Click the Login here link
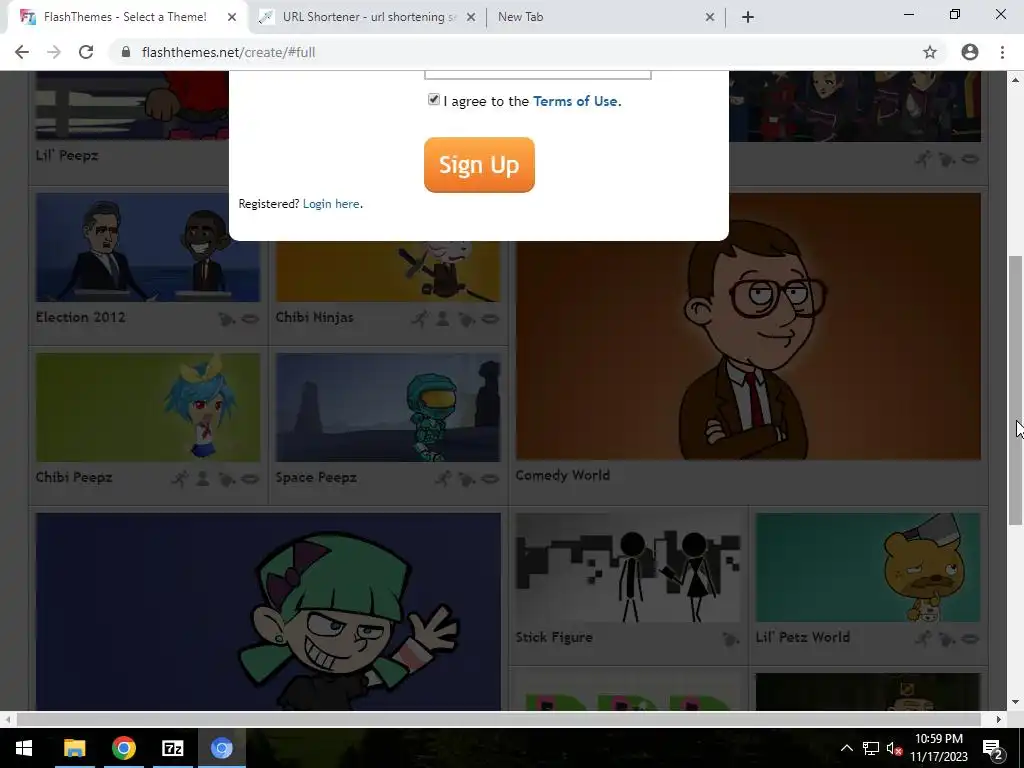This screenshot has width=1024, height=768. coord(331,204)
